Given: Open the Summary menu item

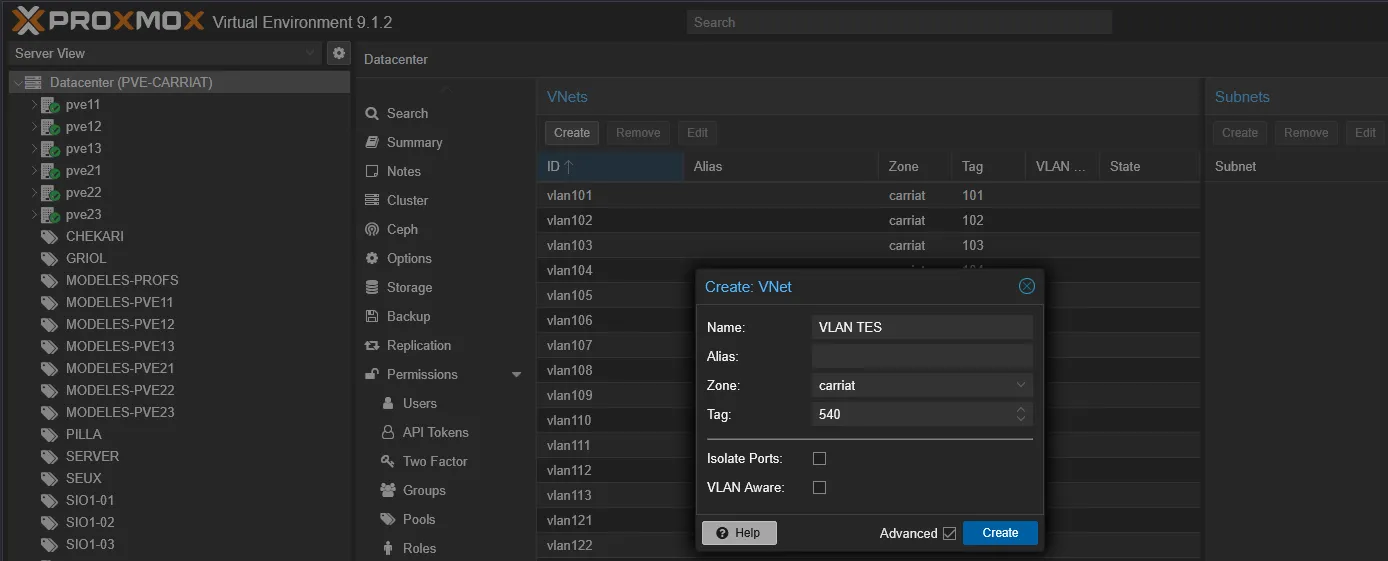Looking at the screenshot, I should (414, 142).
